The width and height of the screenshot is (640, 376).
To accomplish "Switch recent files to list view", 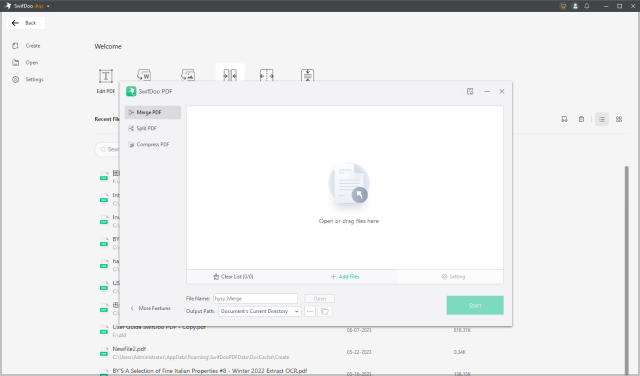I will pos(602,119).
